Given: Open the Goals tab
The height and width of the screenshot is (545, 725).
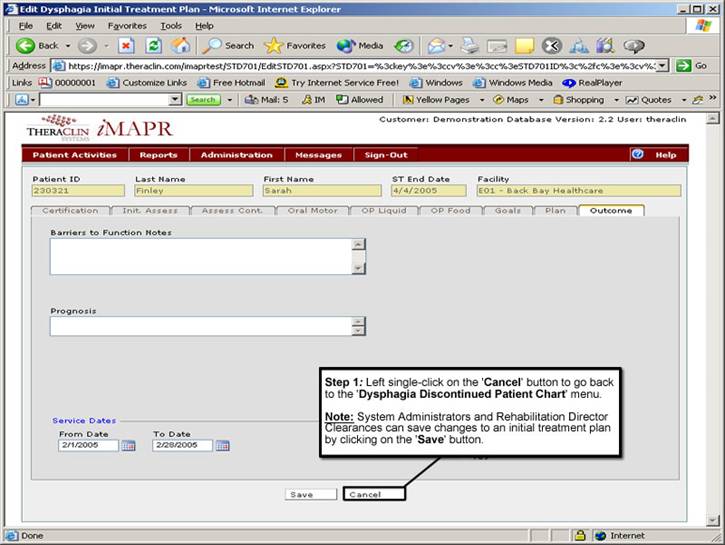Looking at the screenshot, I should pos(508,211).
